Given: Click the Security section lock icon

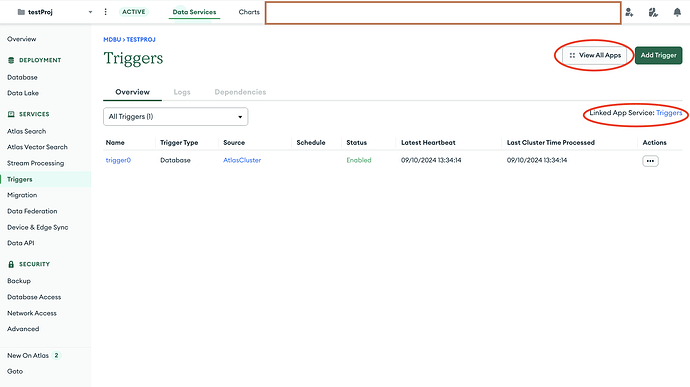Looking at the screenshot, I should [11, 264].
